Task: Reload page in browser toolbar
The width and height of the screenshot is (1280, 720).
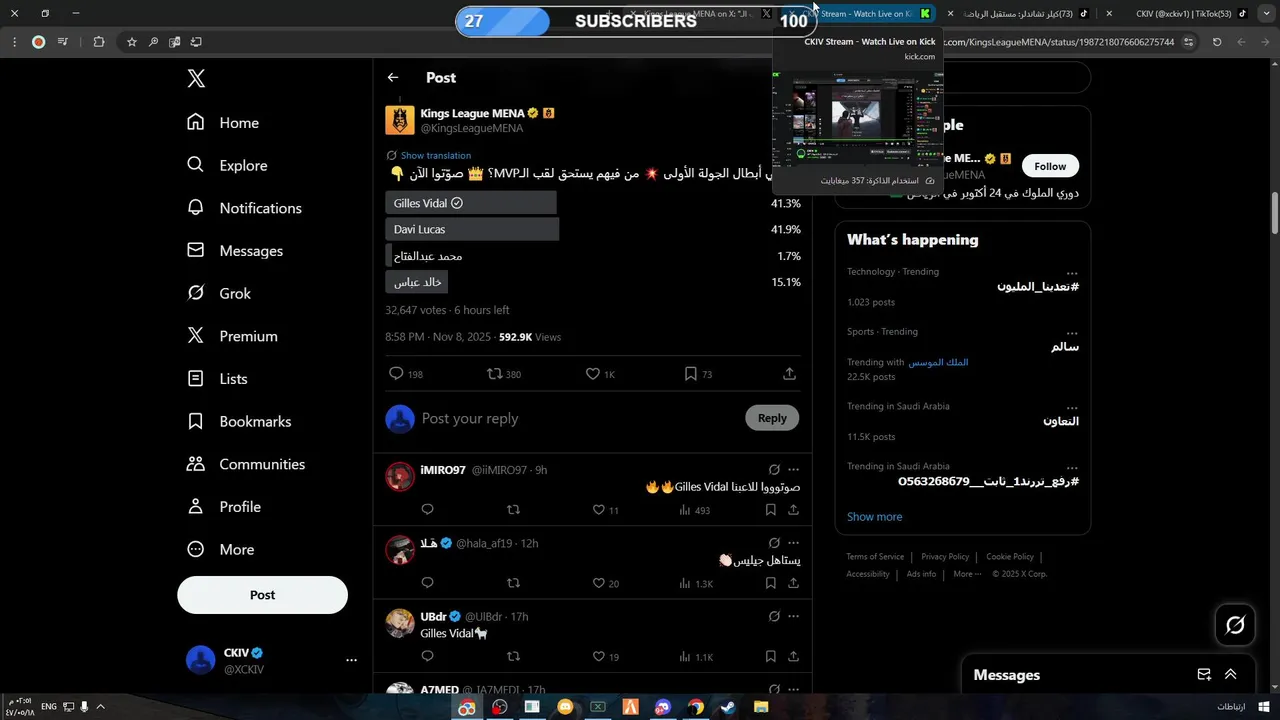Action: (1217, 42)
